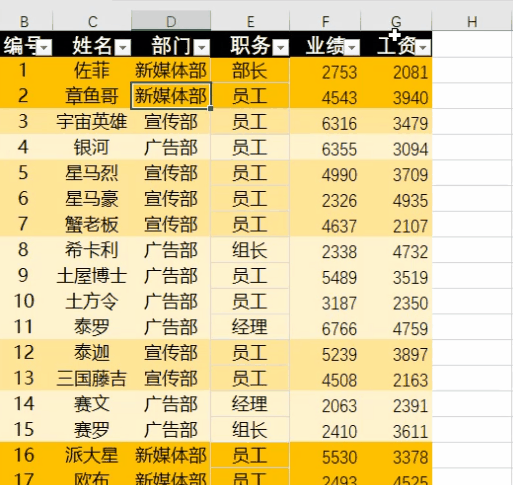Image resolution: width=513 pixels, height=485 pixels.
Task: Click 宣传部 in 宇宙英雄's row
Action: coord(171,122)
